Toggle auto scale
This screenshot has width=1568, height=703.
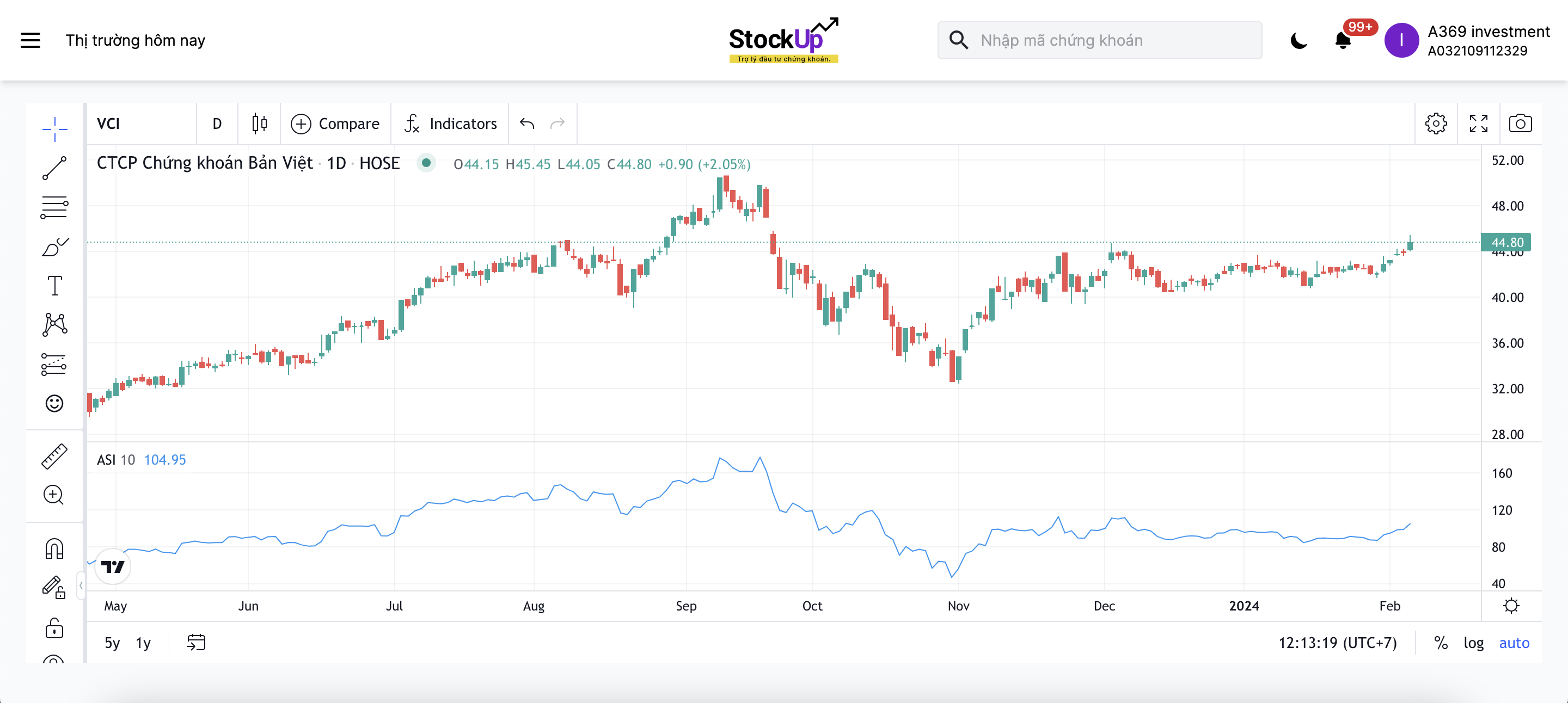(1514, 643)
